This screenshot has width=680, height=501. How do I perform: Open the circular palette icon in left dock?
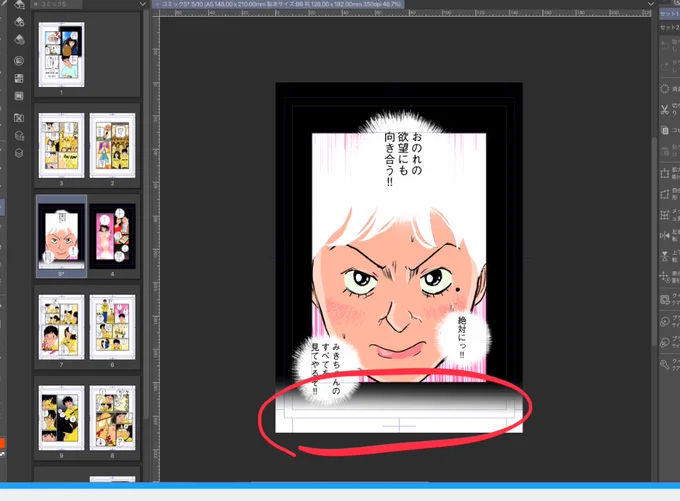pyautogui.click(x=19, y=61)
